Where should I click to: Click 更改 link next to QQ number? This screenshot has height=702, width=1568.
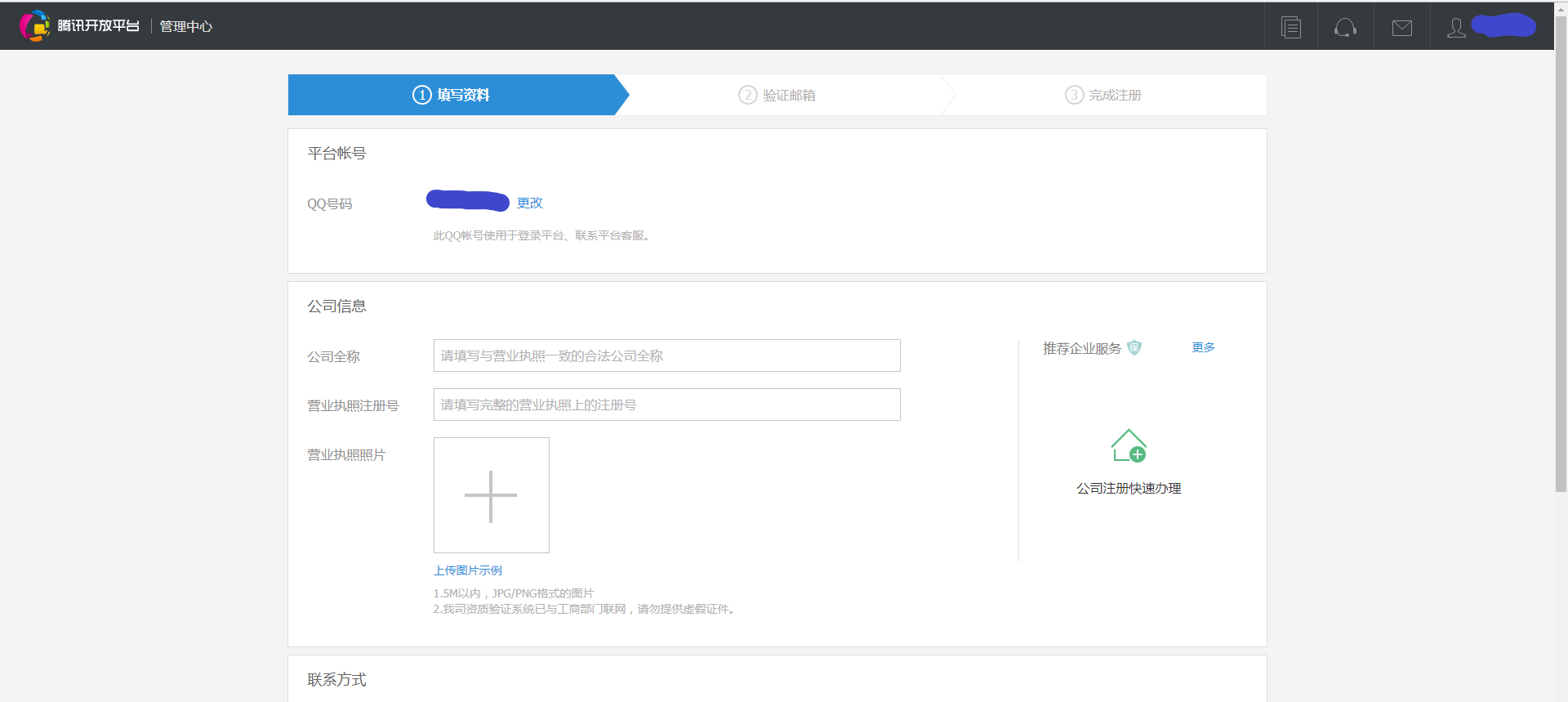[530, 203]
